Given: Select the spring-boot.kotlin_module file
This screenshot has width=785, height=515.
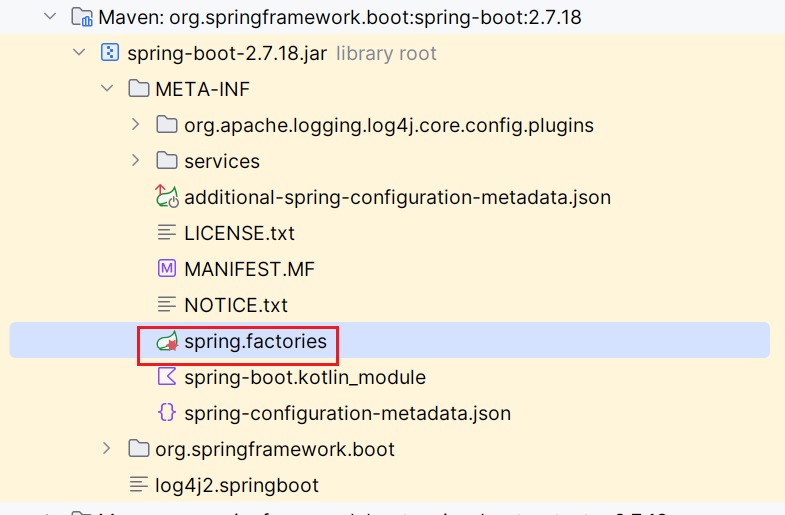Looking at the screenshot, I should [305, 378].
